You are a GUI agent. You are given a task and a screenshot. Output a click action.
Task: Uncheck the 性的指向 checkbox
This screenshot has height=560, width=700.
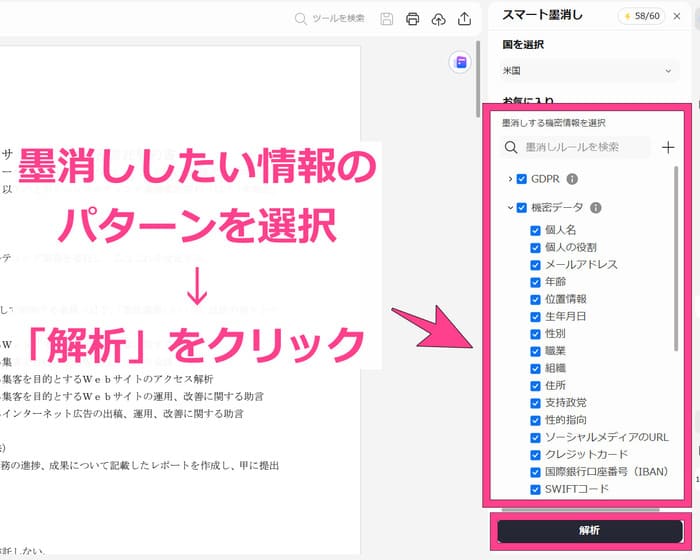coord(535,421)
